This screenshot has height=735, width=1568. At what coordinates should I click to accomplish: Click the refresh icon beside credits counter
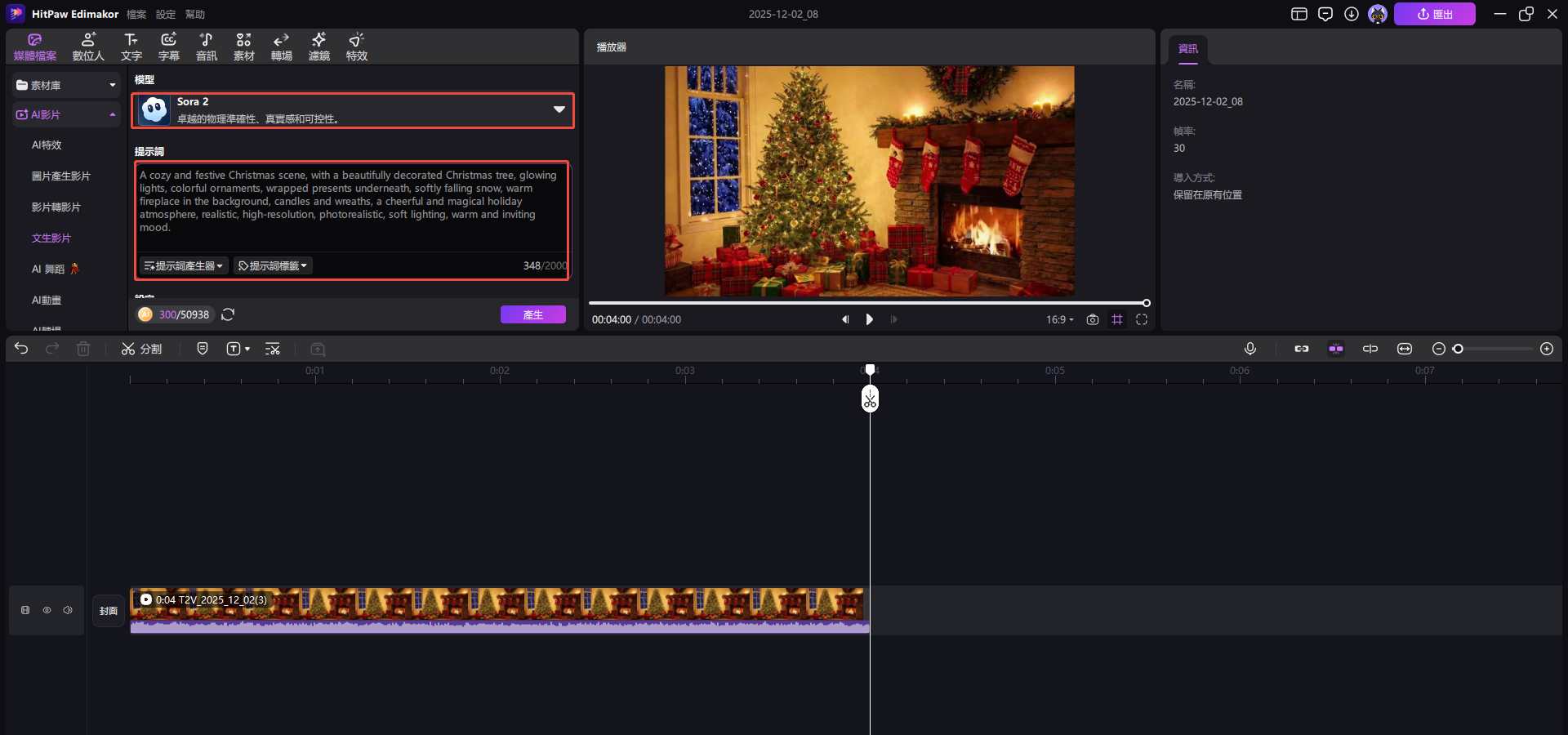coord(228,314)
